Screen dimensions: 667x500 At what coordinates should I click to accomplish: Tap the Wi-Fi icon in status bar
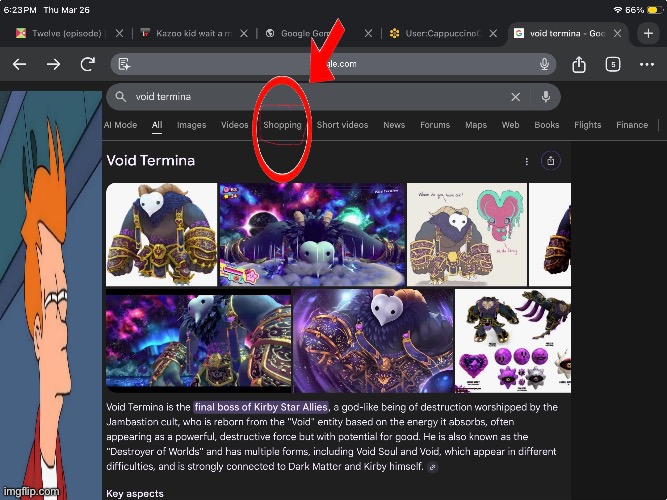pyautogui.click(x=617, y=10)
